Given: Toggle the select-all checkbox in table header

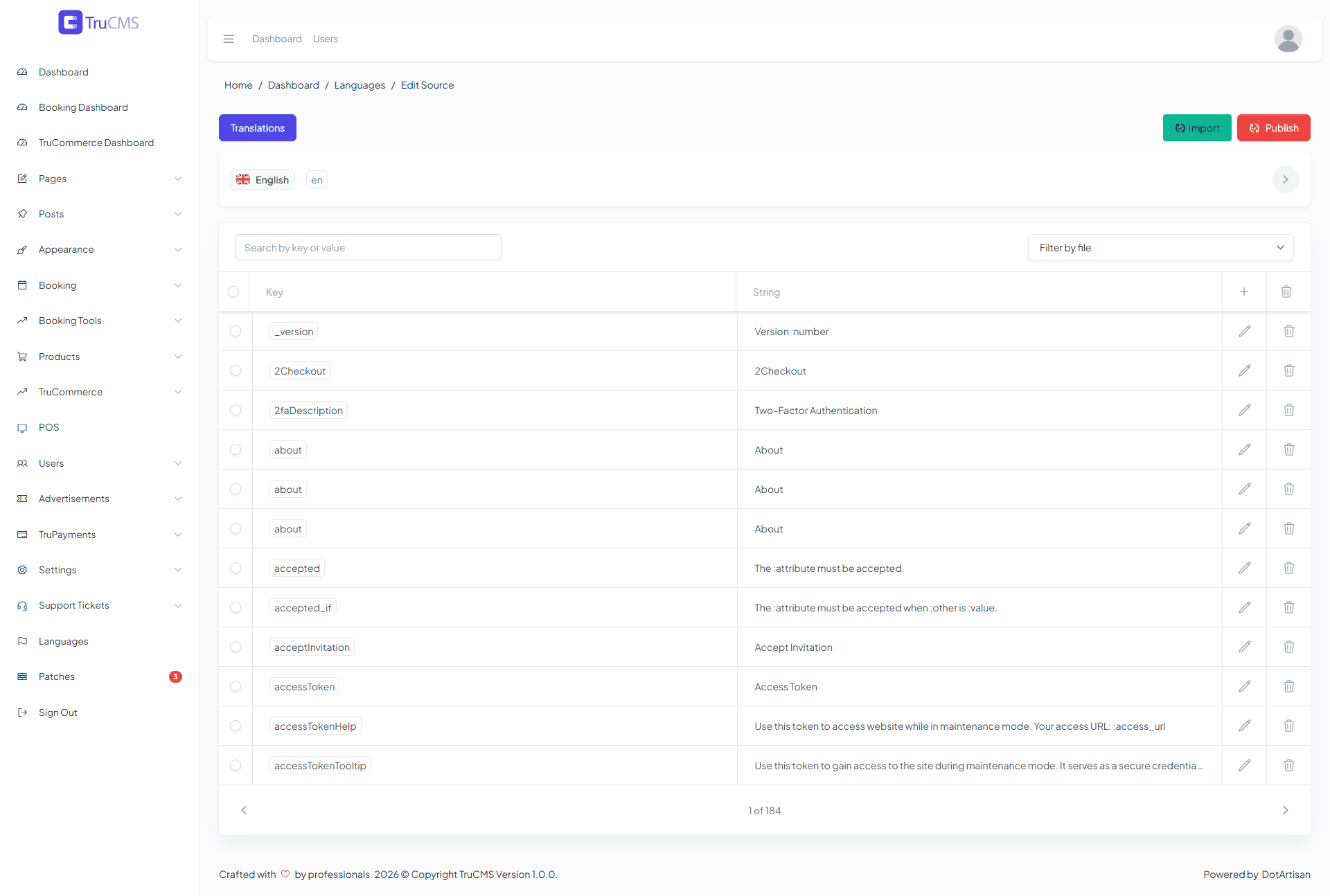Looking at the screenshot, I should [x=233, y=292].
